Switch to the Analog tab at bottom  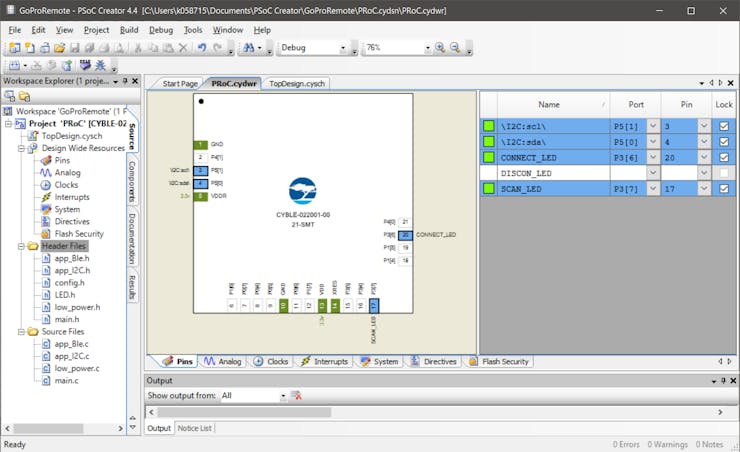tap(223, 361)
